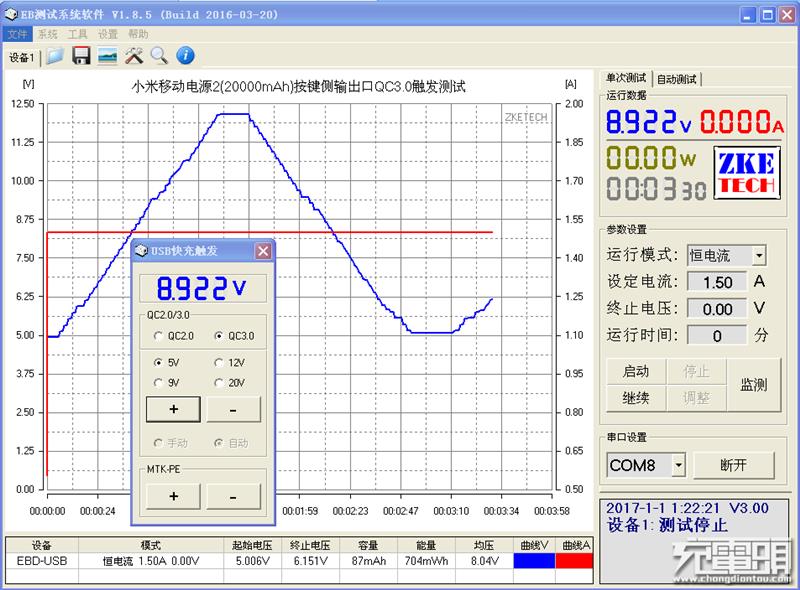This screenshot has height=590, width=800.
Task: Click the 恒电流 1.50A 0.00V mode cell
Action: pyautogui.click(x=151, y=561)
